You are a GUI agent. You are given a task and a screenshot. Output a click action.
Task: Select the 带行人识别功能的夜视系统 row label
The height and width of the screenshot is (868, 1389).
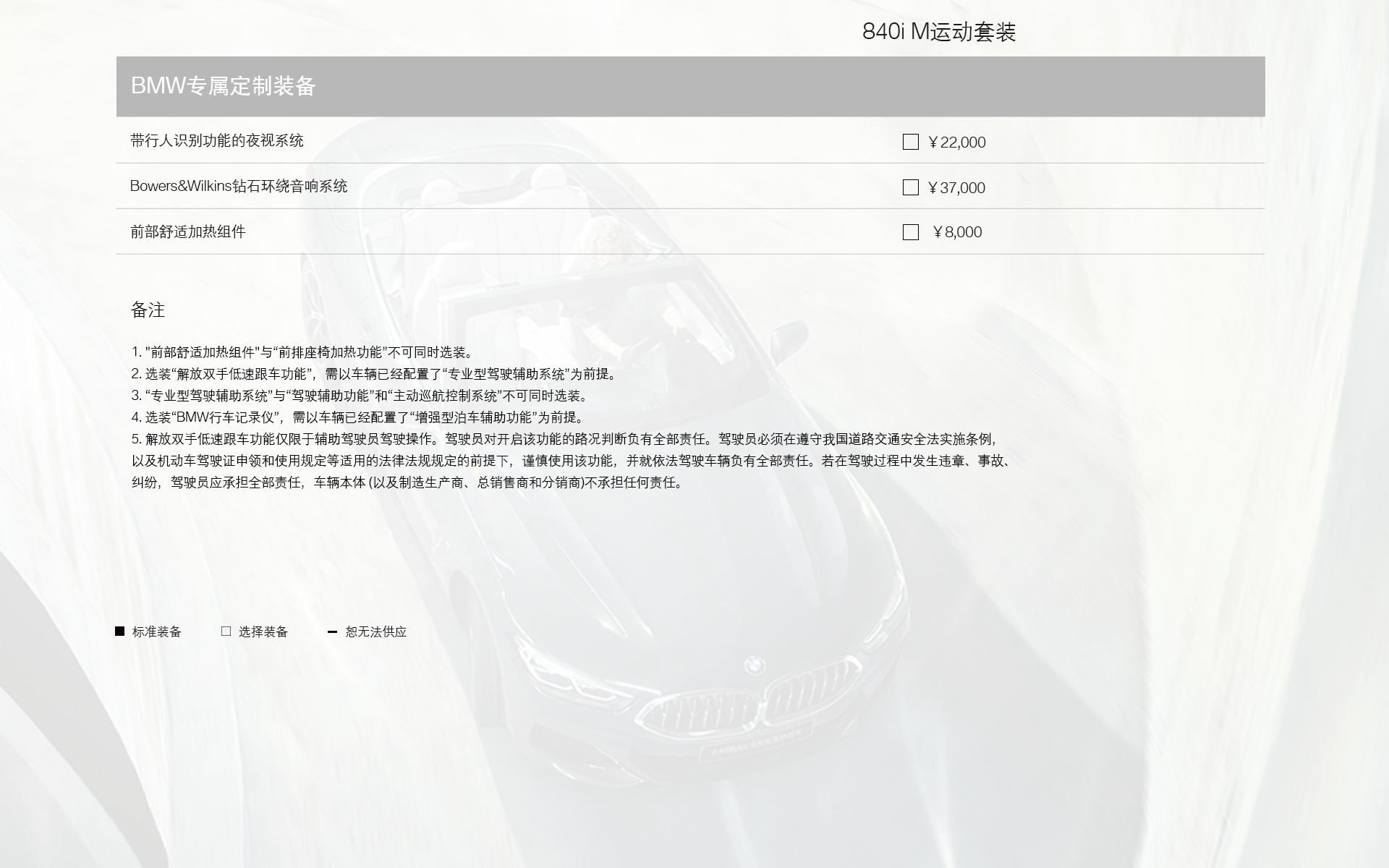click(x=217, y=141)
